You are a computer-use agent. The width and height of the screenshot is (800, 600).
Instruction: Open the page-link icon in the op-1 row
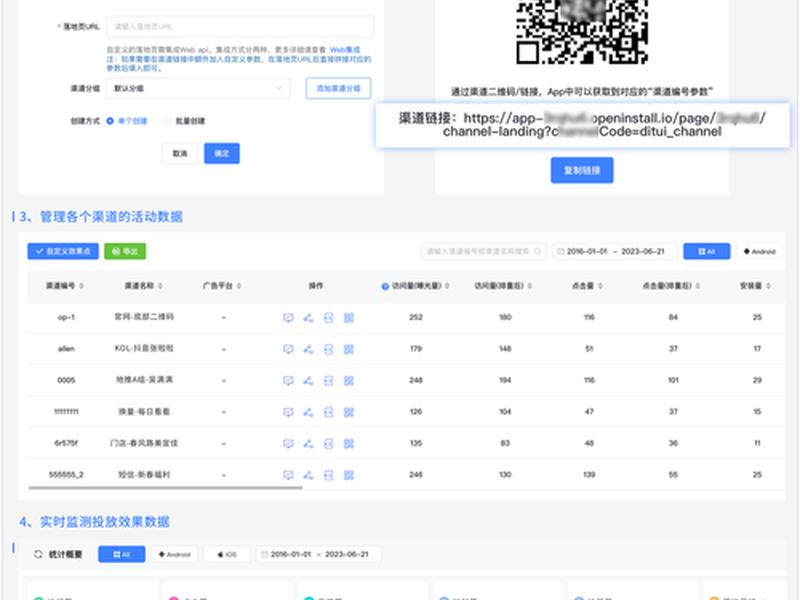point(329,318)
